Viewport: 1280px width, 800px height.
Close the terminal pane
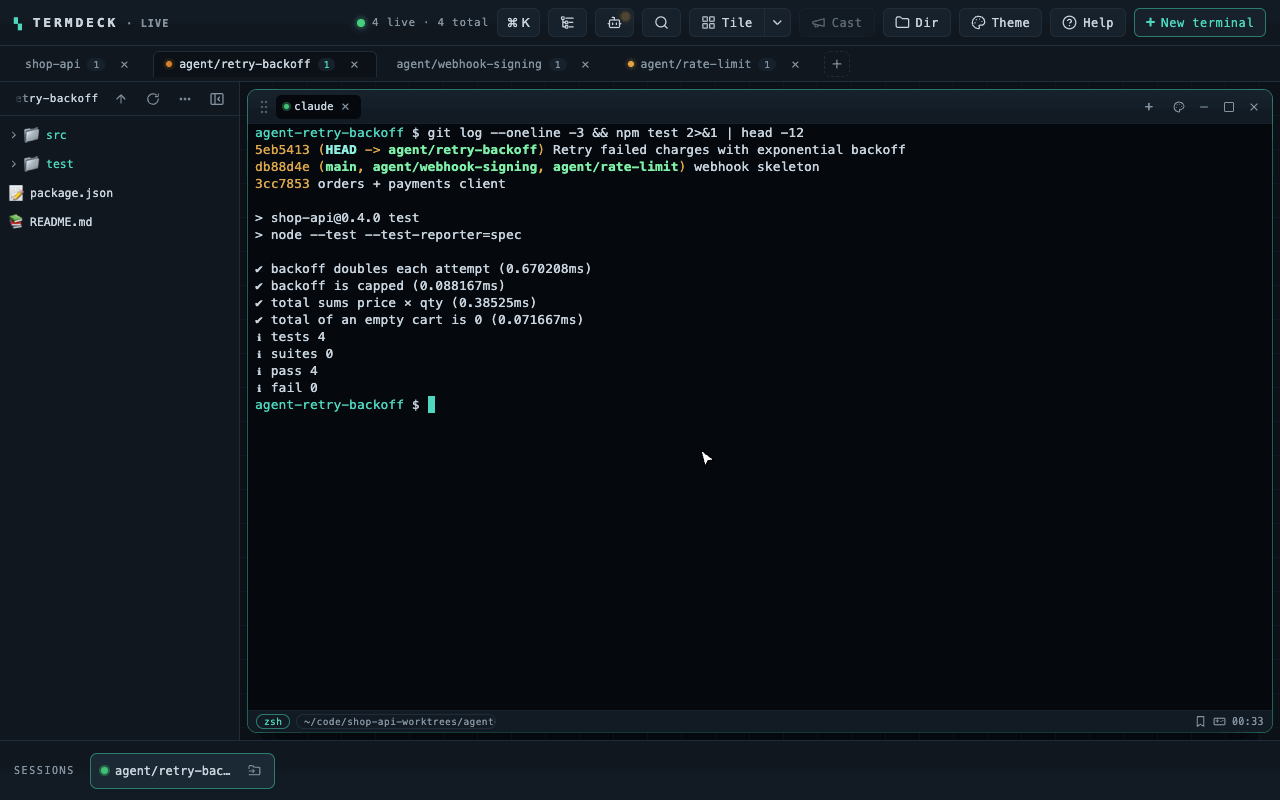click(1254, 107)
